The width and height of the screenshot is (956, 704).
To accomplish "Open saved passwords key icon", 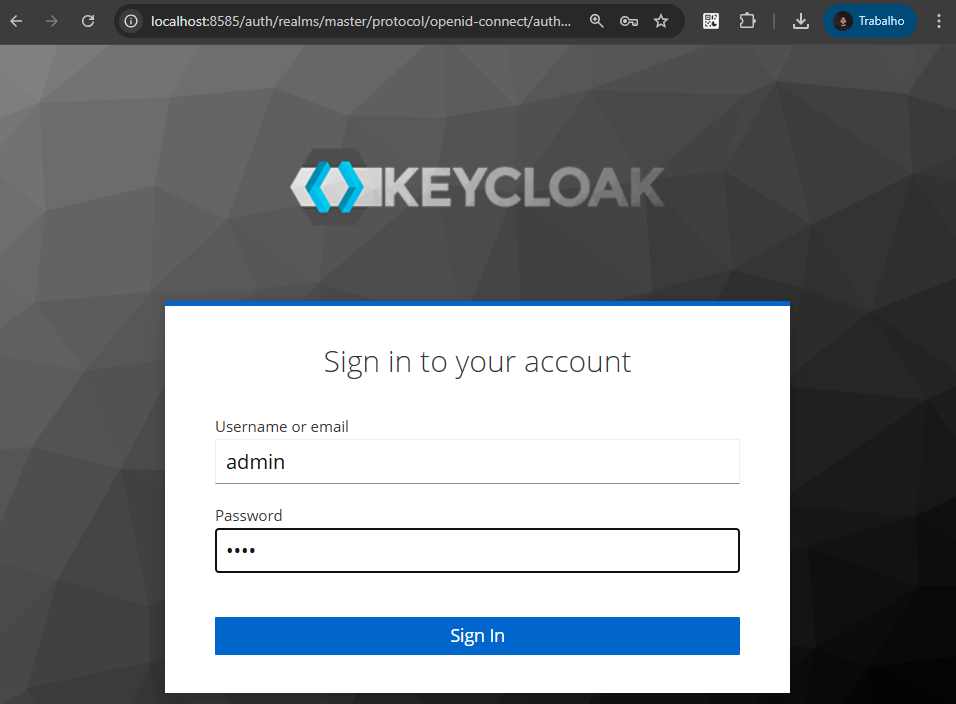I will [x=629, y=21].
